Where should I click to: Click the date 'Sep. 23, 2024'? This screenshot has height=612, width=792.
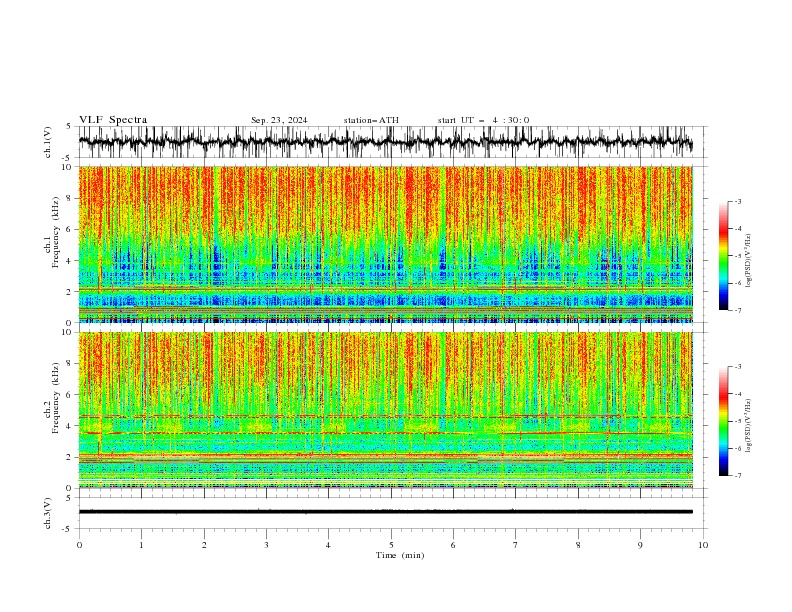coord(279,120)
